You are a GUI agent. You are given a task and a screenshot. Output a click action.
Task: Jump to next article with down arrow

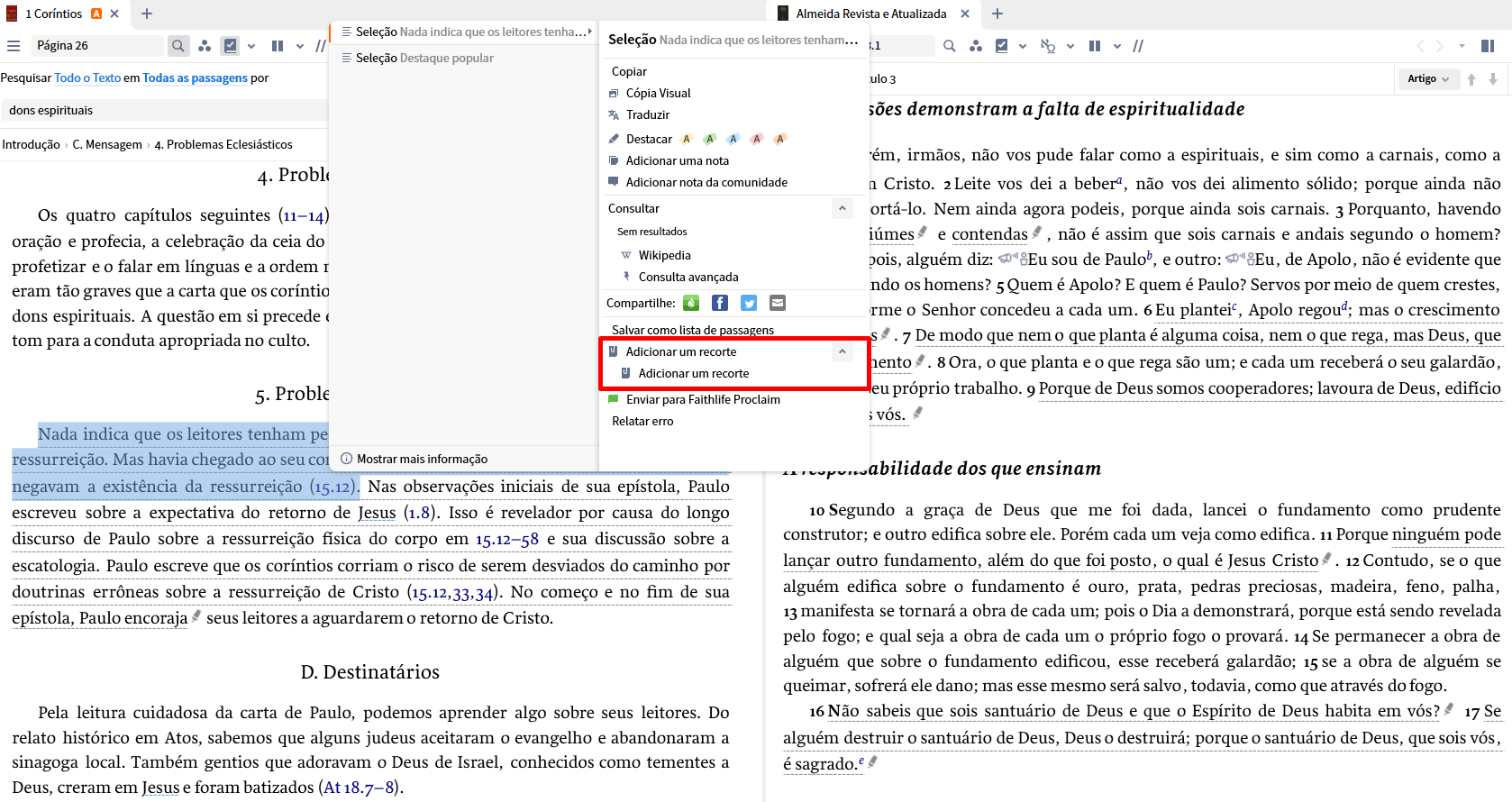tap(1493, 79)
